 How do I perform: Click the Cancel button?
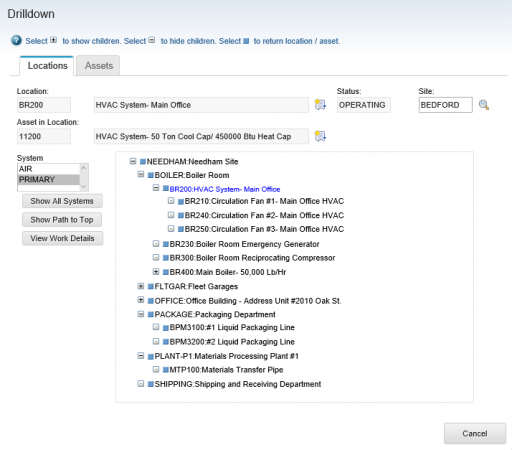pos(475,433)
